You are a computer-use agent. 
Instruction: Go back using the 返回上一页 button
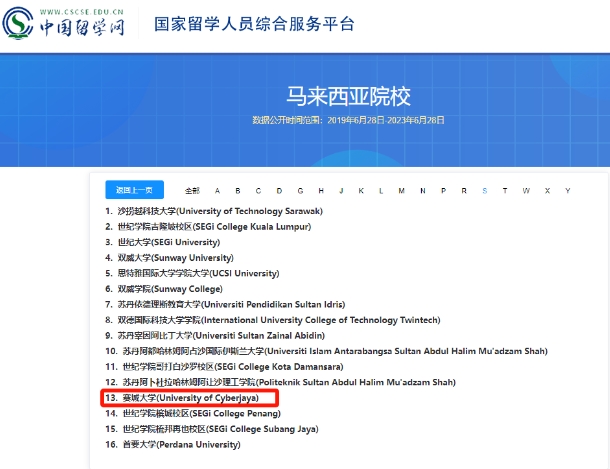135,190
